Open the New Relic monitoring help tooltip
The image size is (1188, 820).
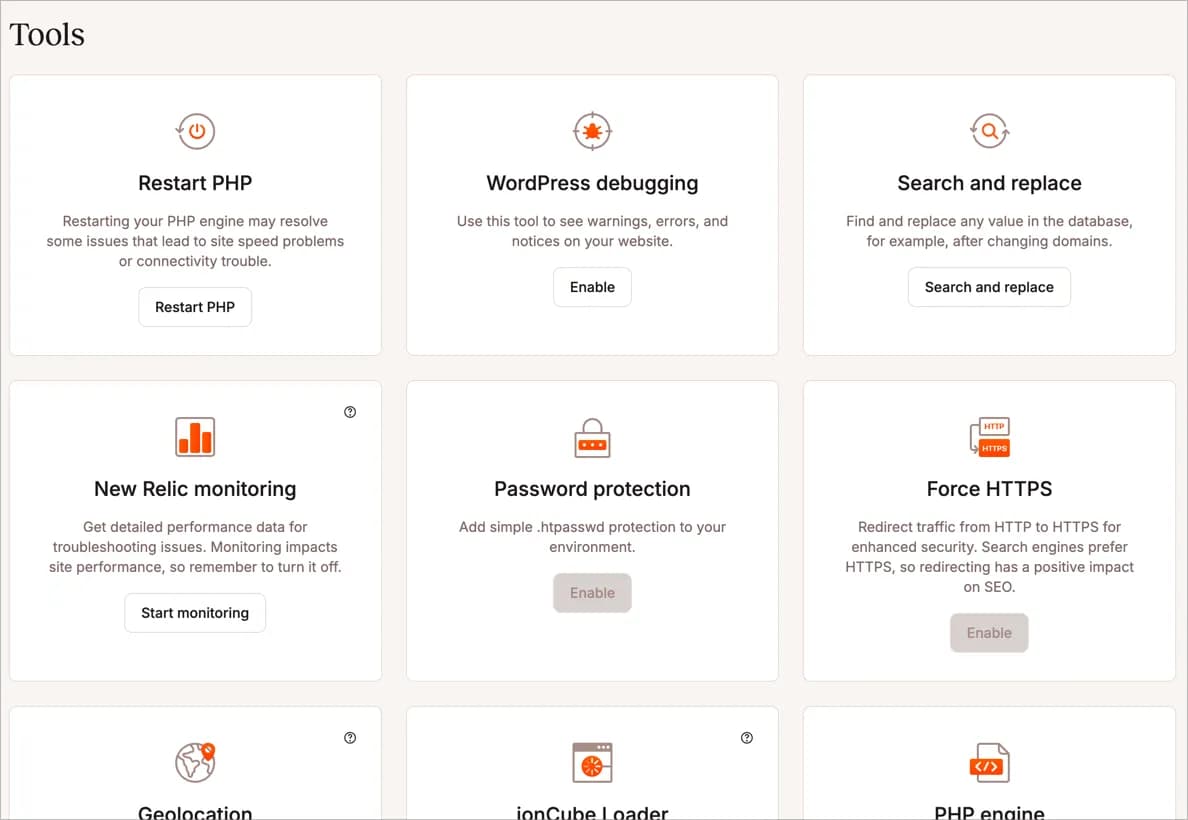tap(349, 411)
